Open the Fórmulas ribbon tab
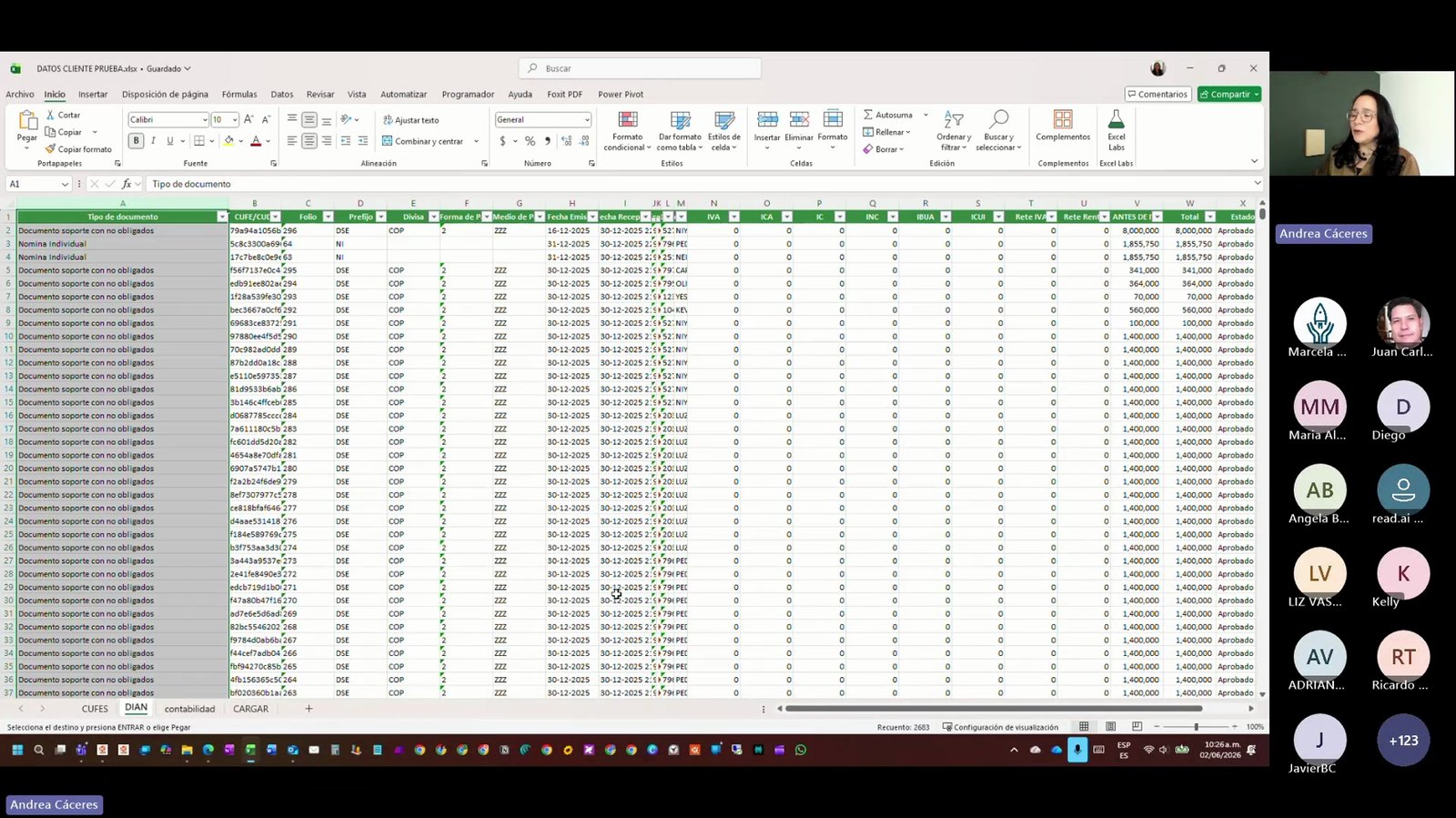Viewport: 1456px width, 818px height. 239,95
